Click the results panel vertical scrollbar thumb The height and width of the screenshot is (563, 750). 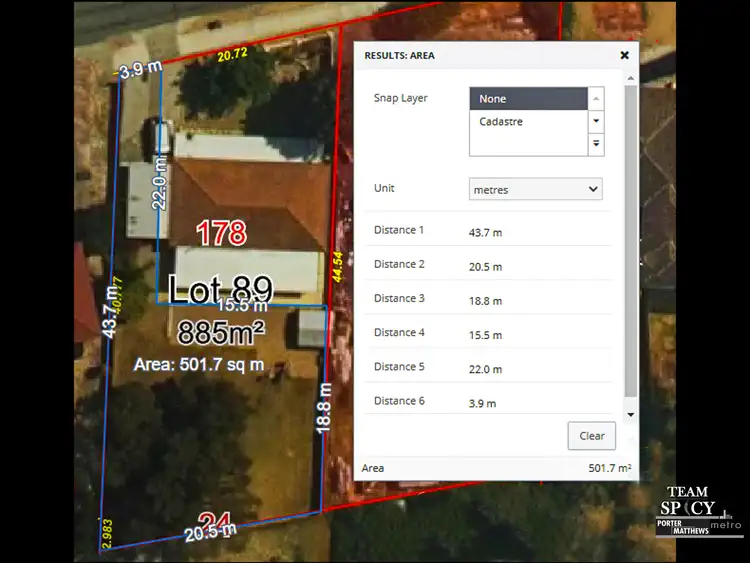point(629,240)
